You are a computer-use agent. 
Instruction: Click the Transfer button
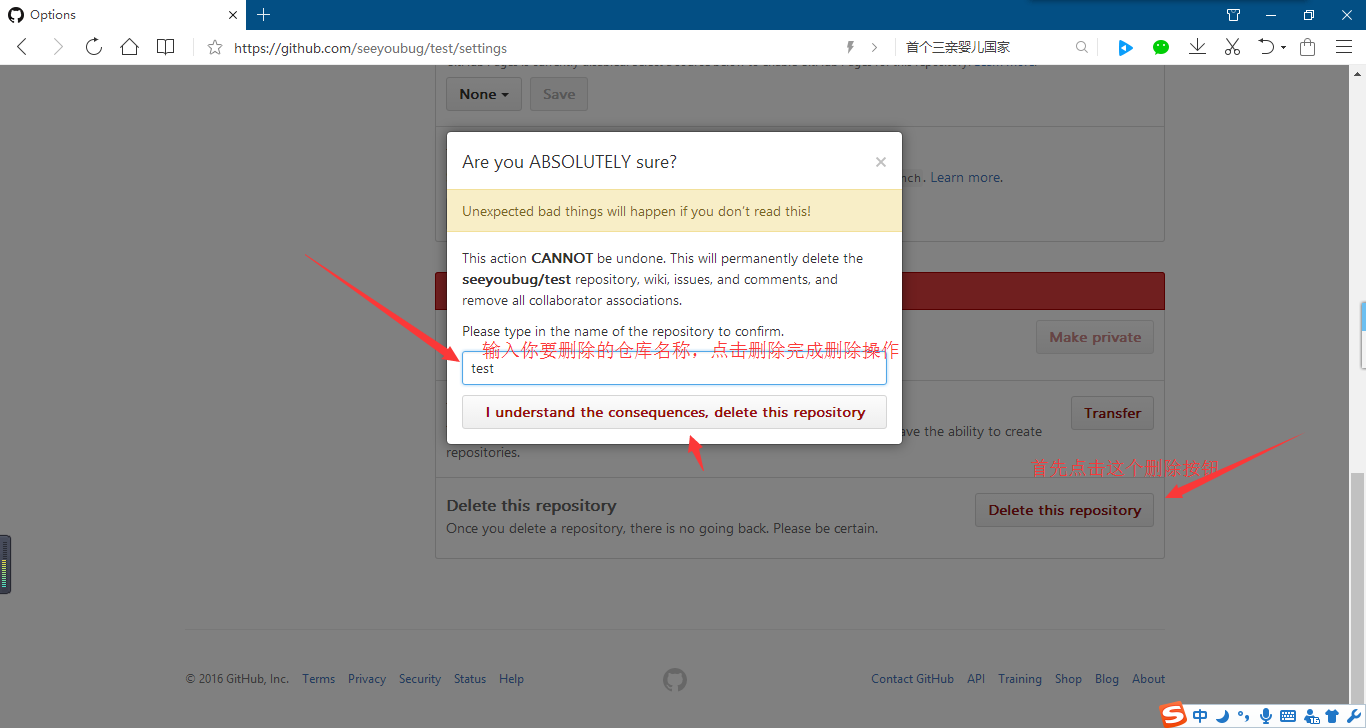(x=1112, y=413)
